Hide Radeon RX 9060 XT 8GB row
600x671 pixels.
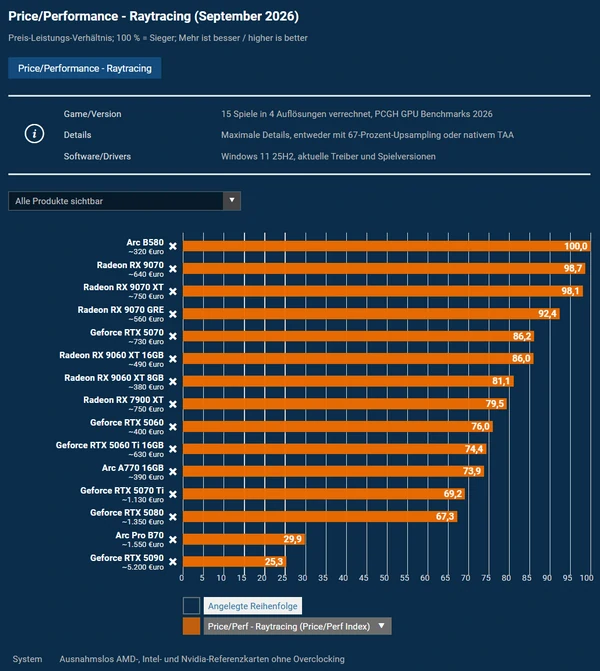pyautogui.click(x=172, y=382)
